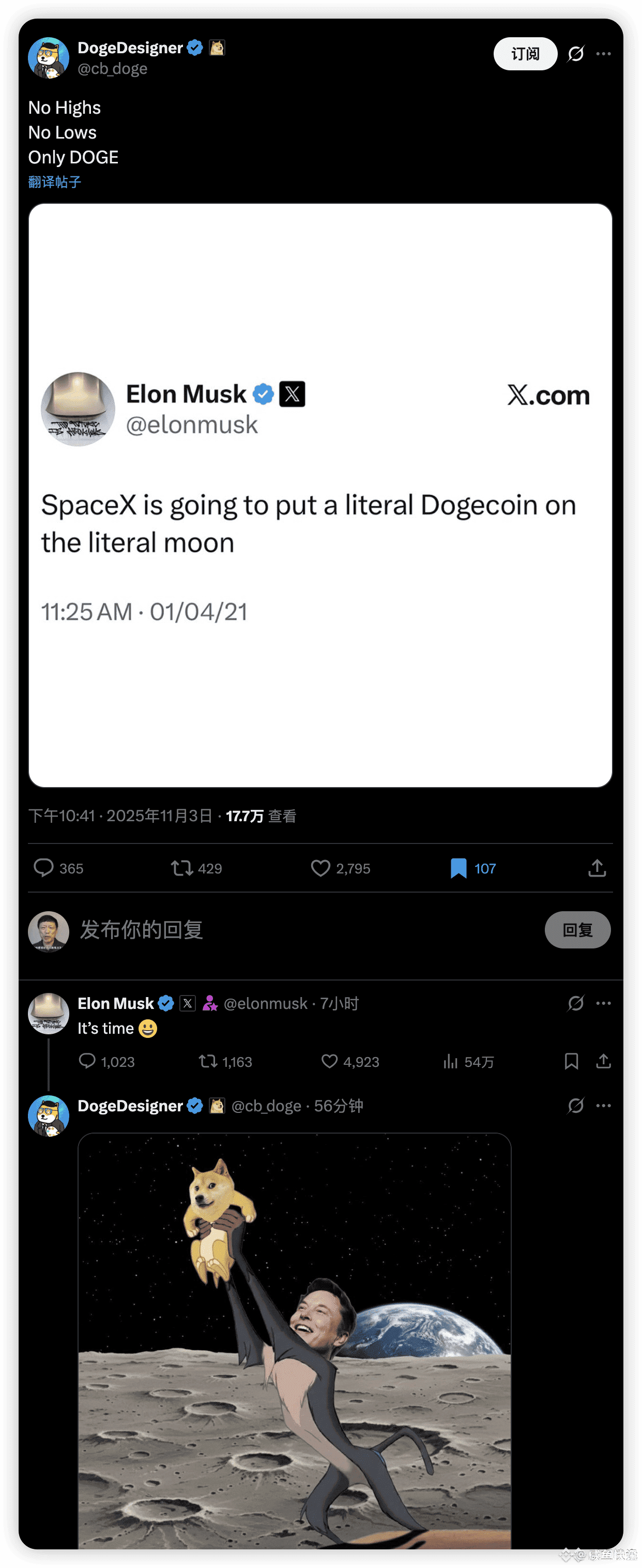This screenshot has height=1568, width=642.
Task: Like Elon's comment with 4,923 likes
Action: (x=329, y=1061)
